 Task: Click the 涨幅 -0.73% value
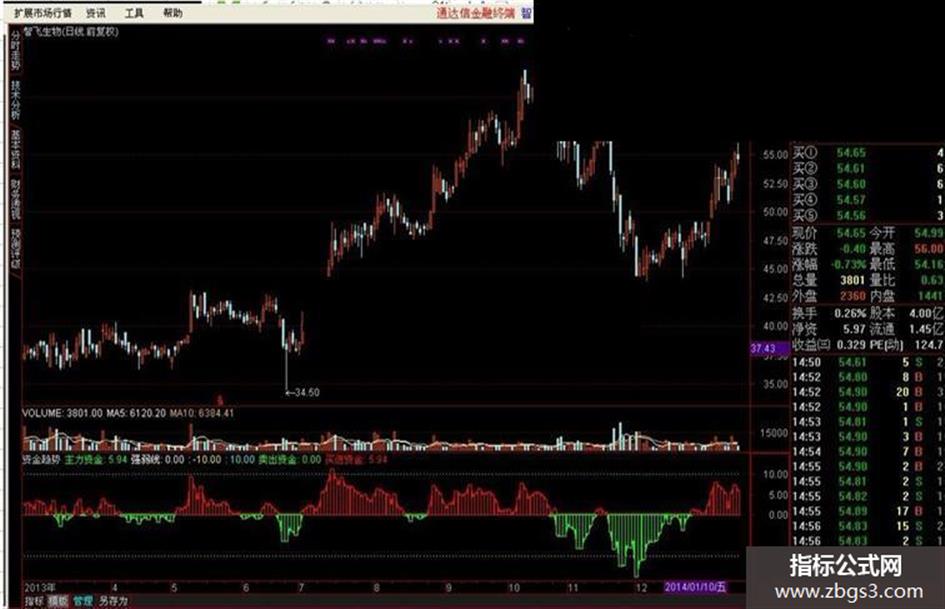pyautogui.click(x=849, y=265)
